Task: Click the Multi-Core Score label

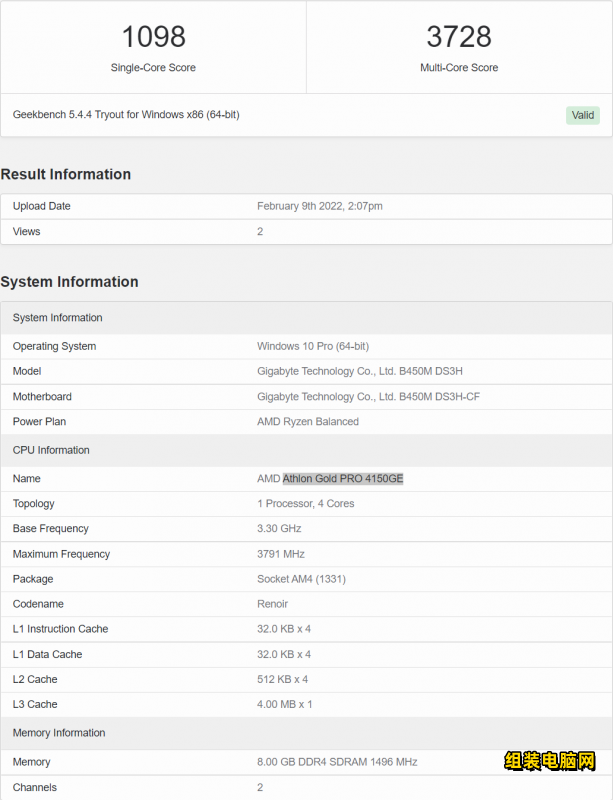Action: (x=459, y=67)
